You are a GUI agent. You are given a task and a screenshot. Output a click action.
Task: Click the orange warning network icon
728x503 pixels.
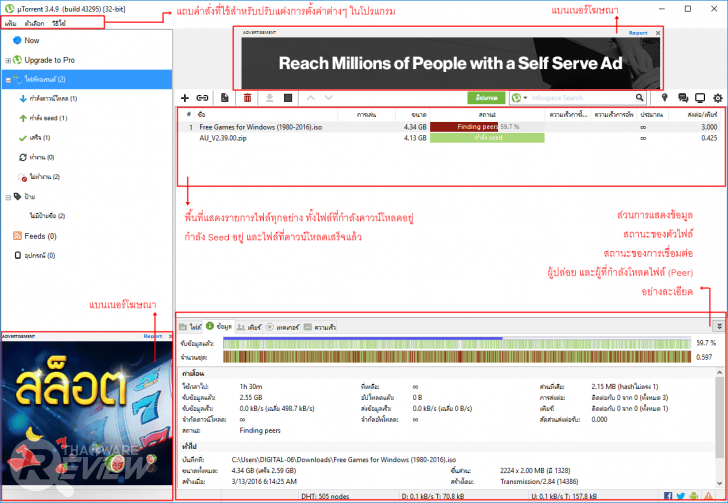coord(708,496)
